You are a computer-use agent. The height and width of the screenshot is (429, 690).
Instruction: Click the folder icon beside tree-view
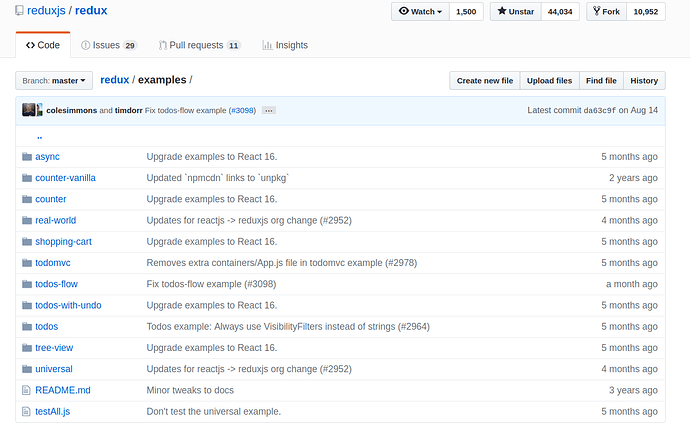click(26, 348)
